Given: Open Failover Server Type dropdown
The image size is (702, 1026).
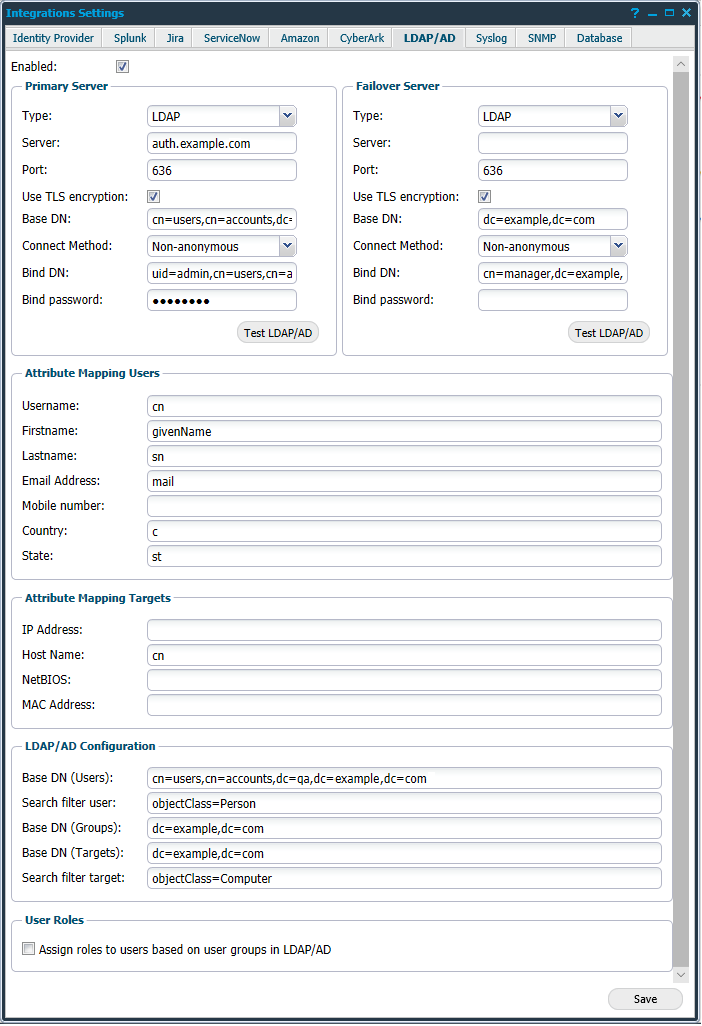Looking at the screenshot, I should [x=618, y=116].
